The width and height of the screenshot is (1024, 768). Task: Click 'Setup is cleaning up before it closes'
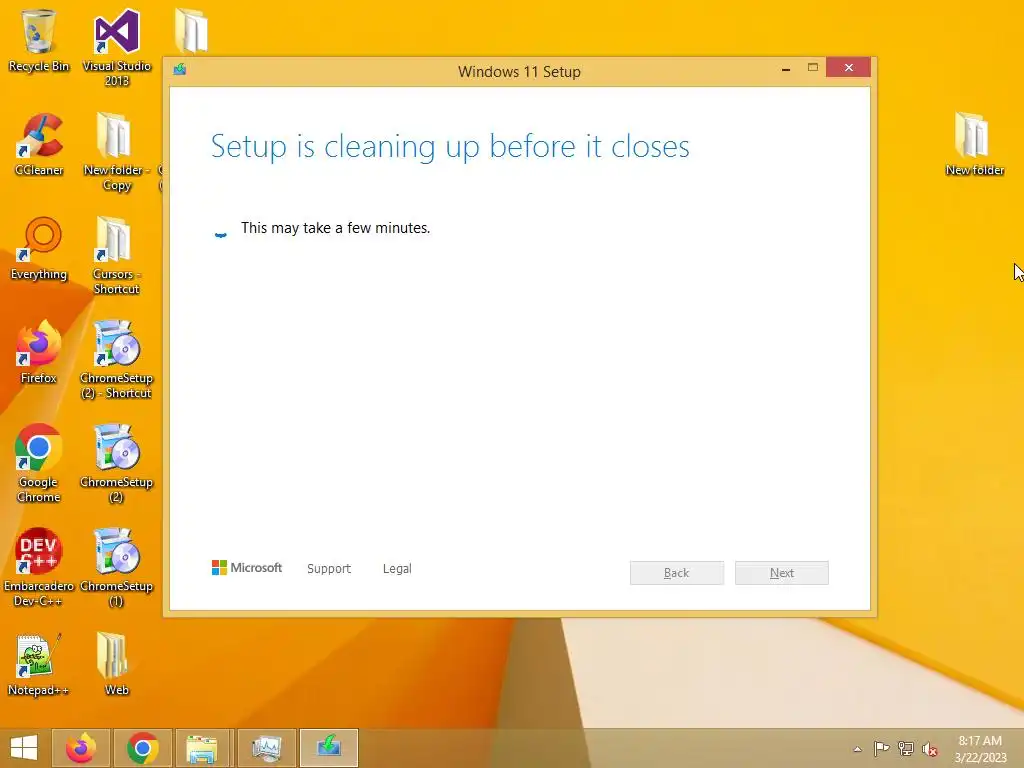[x=450, y=146]
